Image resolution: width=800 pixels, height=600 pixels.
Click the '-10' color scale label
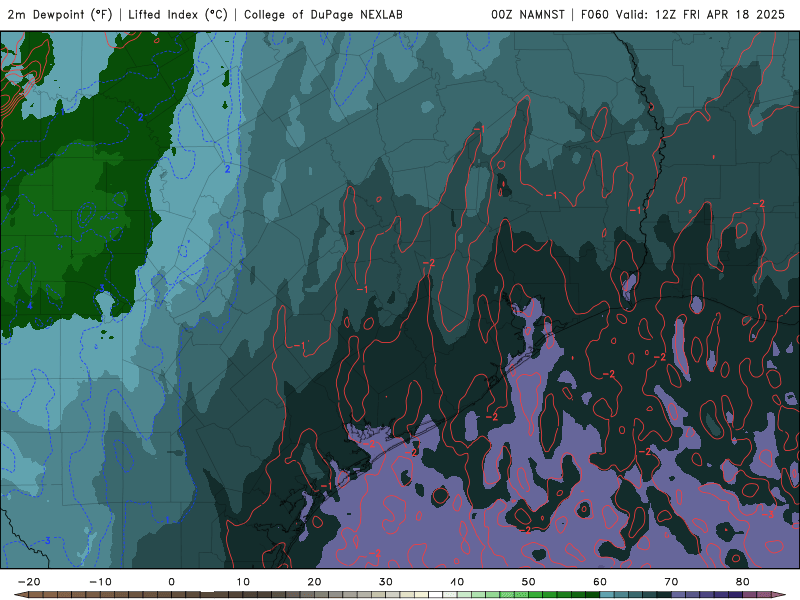coord(101,582)
